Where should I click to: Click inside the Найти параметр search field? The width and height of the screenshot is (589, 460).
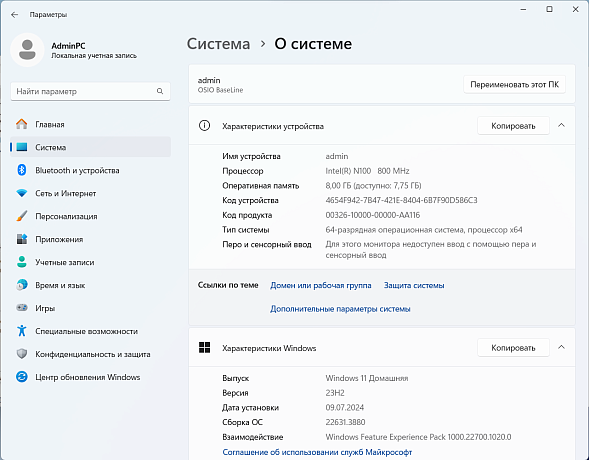[x=90, y=91]
